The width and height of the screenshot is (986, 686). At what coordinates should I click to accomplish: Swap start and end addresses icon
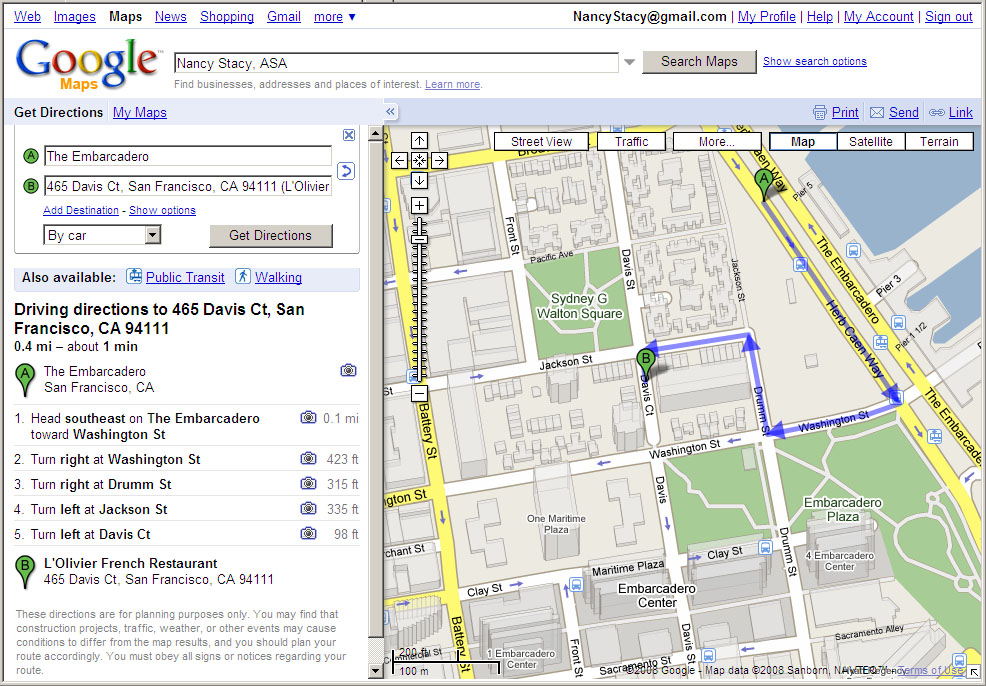(346, 171)
